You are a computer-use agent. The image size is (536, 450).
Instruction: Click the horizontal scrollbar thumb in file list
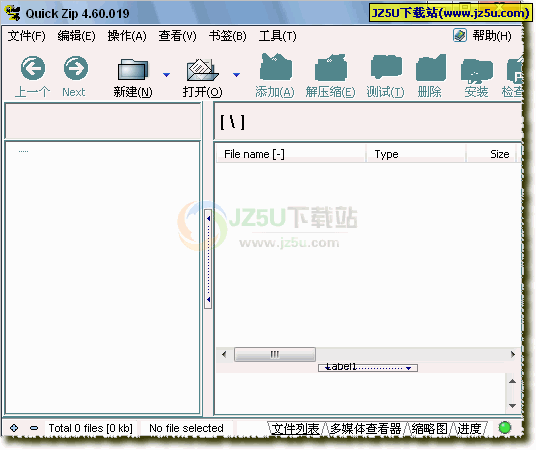[275, 354]
